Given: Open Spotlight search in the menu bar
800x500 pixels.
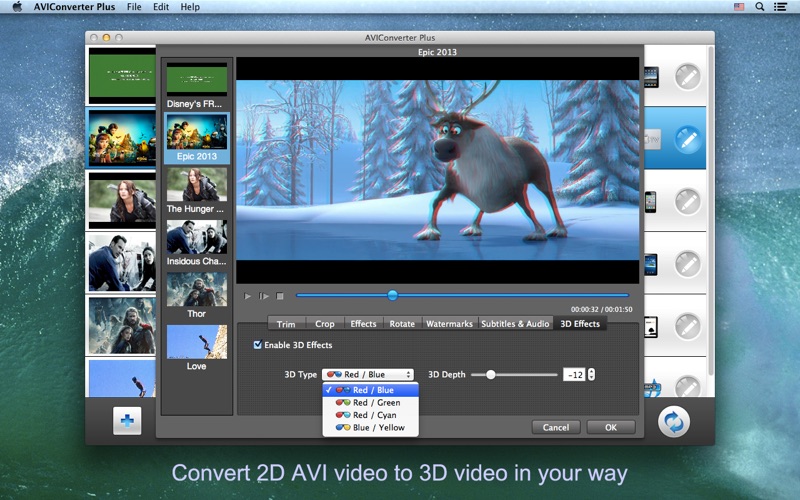Looking at the screenshot, I should (760, 7).
